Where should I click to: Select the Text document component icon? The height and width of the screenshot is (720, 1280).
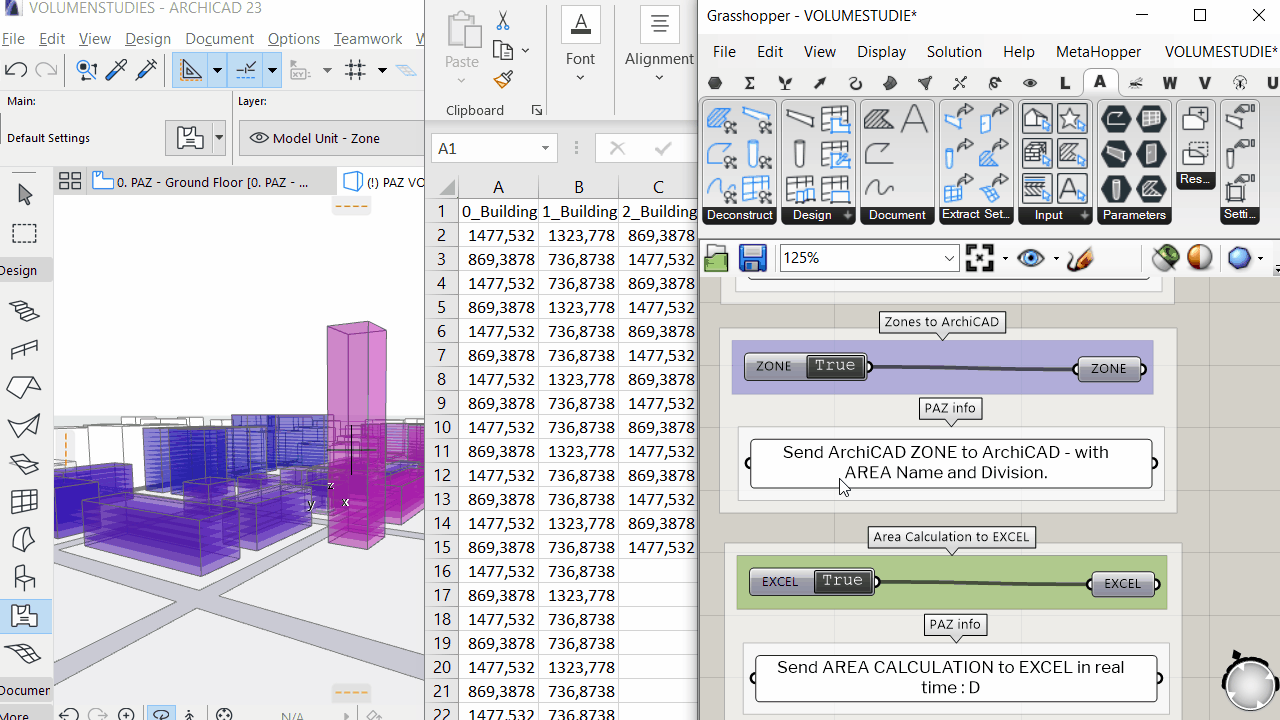coord(914,120)
